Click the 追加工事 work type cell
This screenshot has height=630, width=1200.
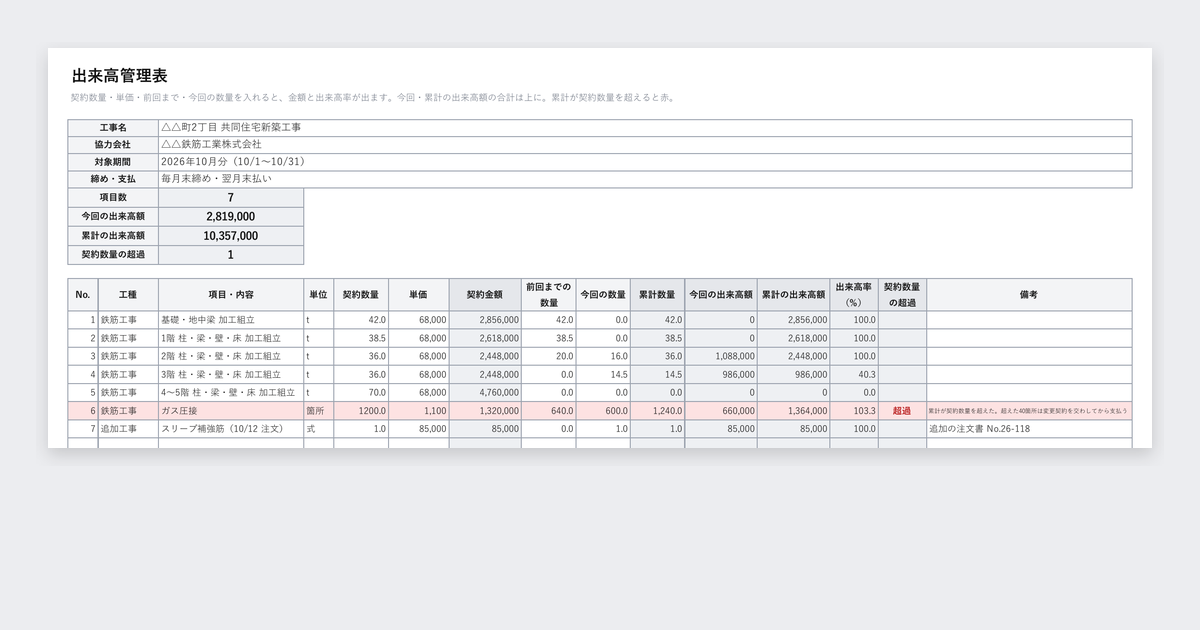click(x=128, y=429)
